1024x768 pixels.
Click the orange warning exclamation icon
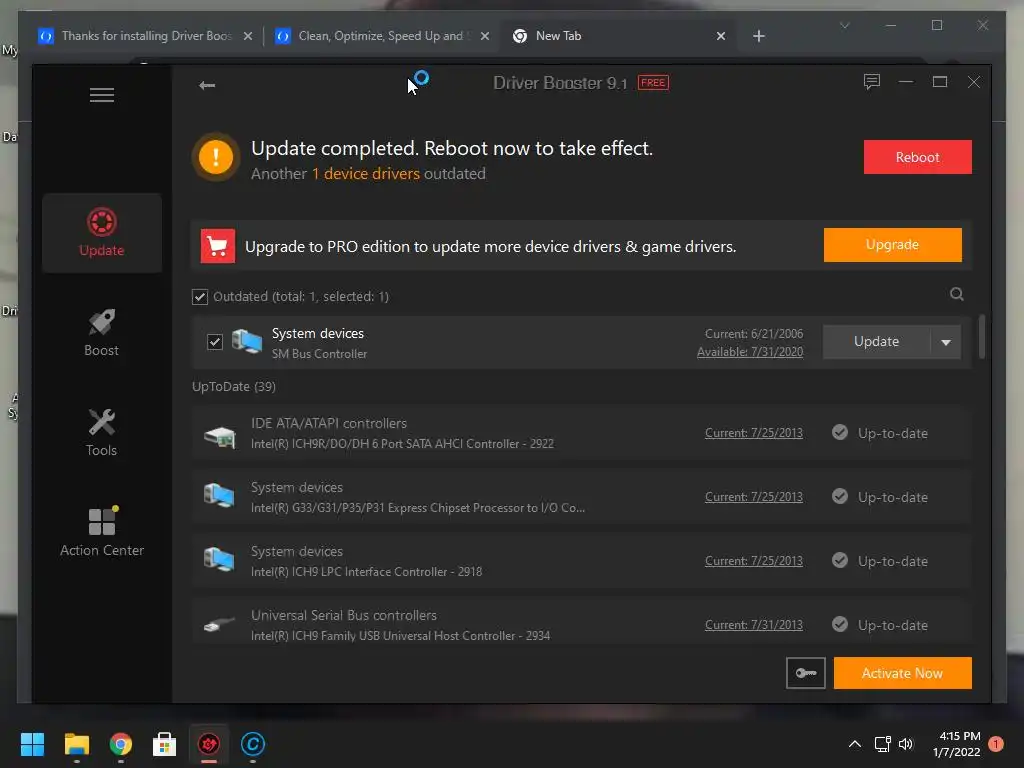point(216,157)
